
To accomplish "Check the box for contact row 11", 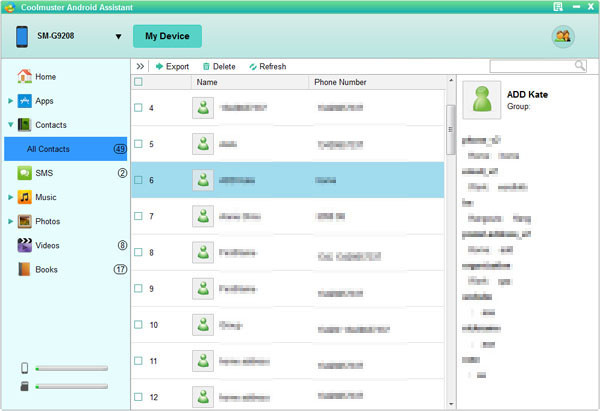I will point(138,360).
